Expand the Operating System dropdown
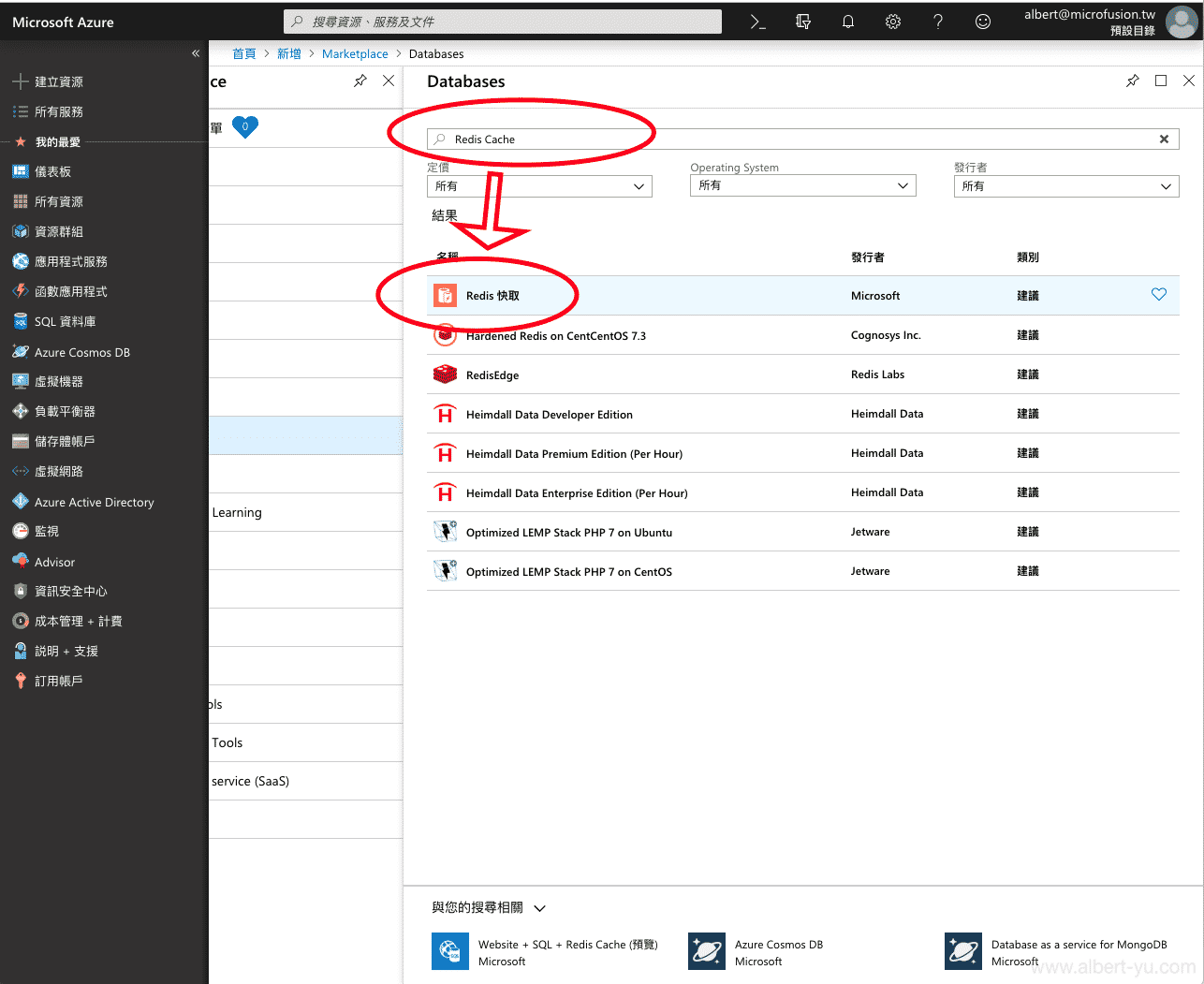The image size is (1204, 984). 803,185
